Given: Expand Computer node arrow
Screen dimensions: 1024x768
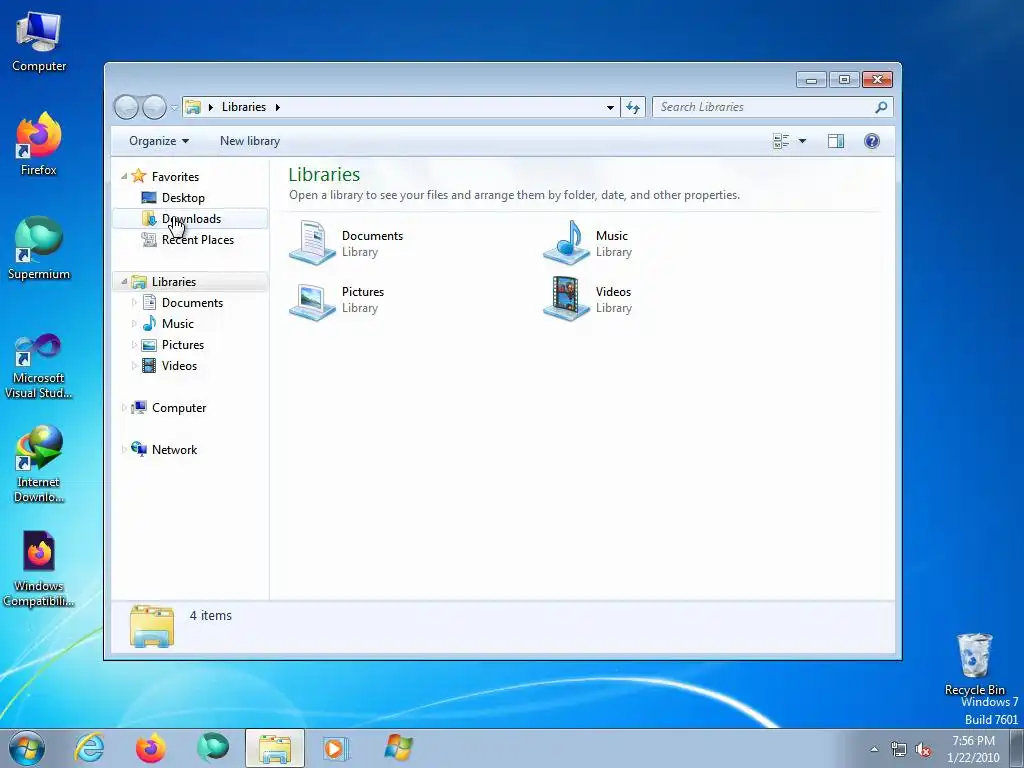Looking at the screenshot, I should [x=124, y=408].
